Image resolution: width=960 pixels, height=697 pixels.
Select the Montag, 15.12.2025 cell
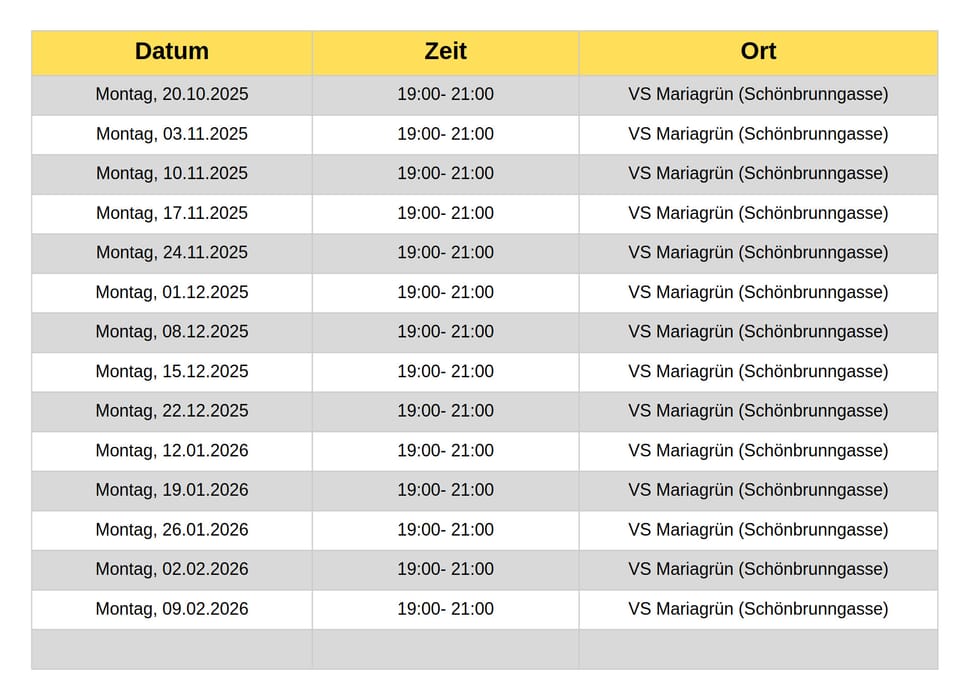(x=172, y=372)
